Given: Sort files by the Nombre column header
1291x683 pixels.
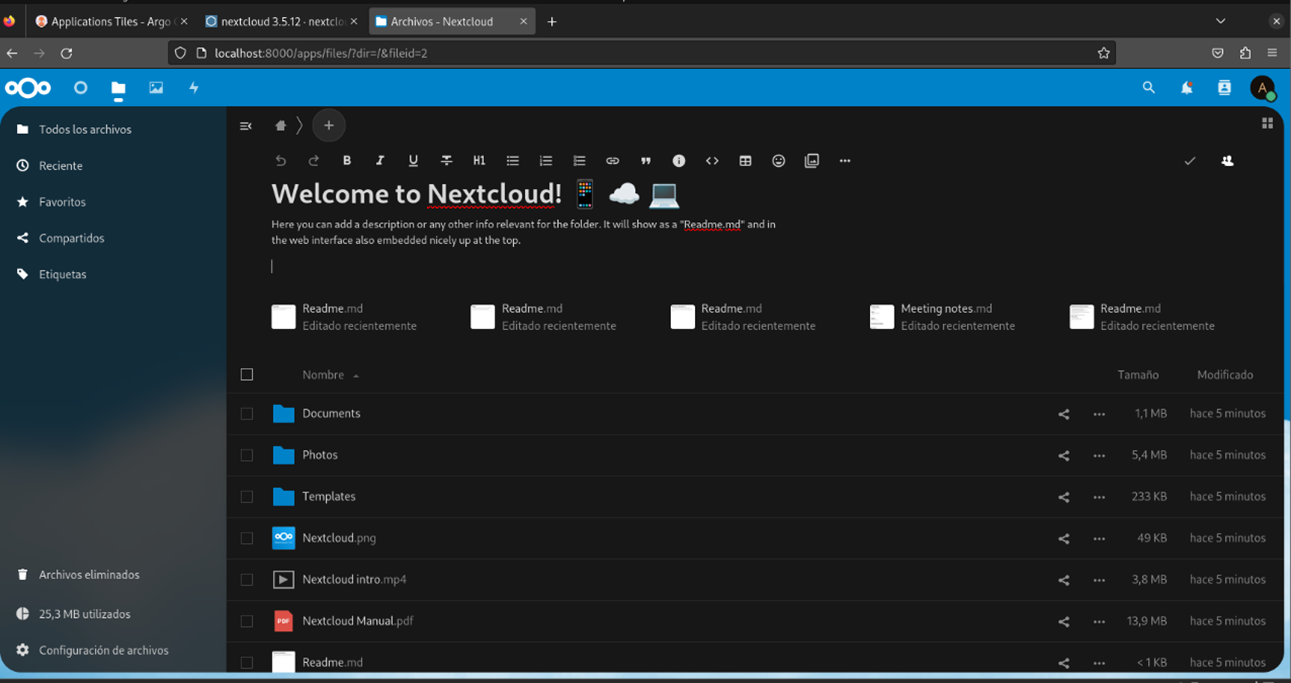Looking at the screenshot, I should tap(323, 375).
